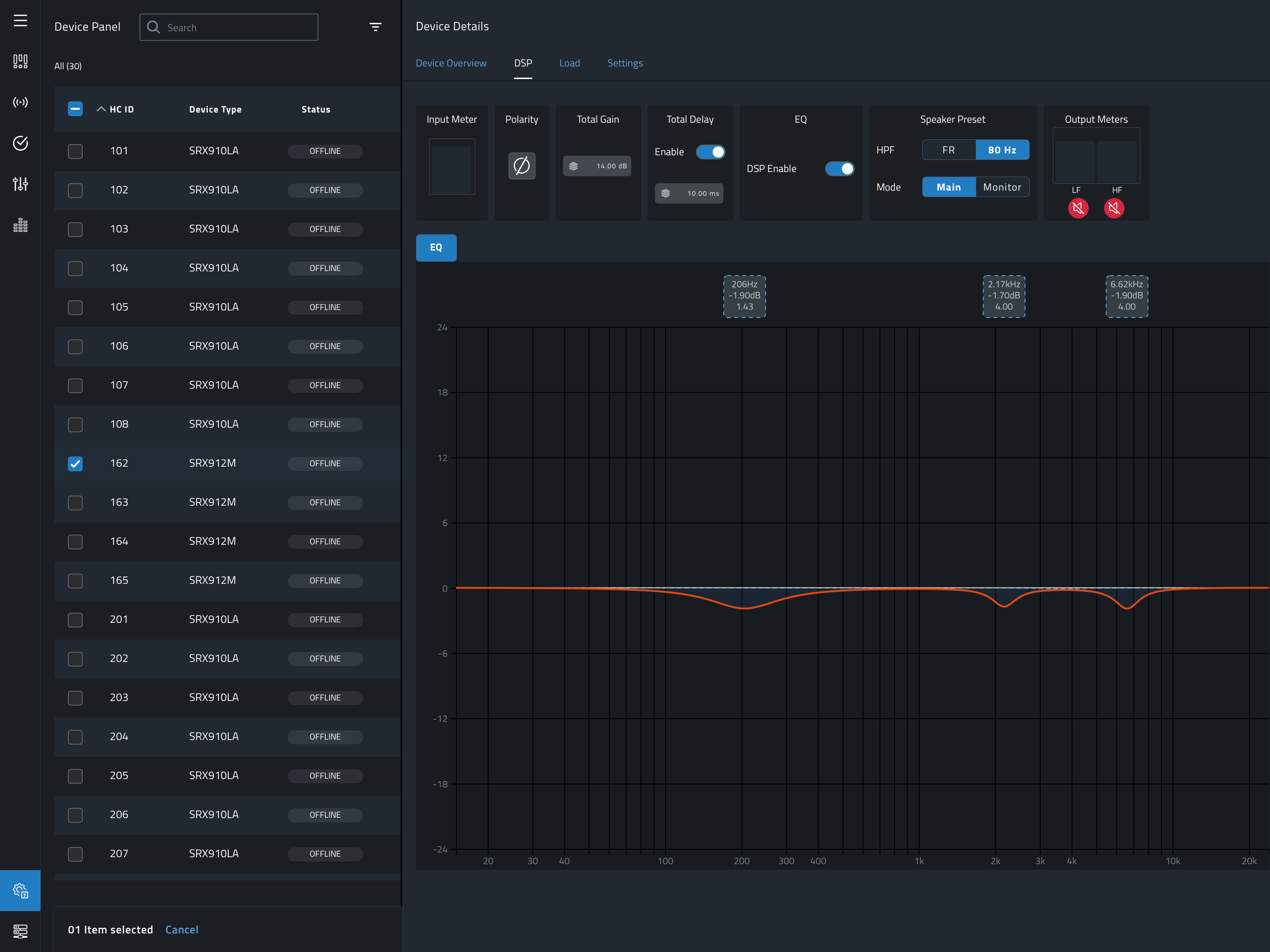Click the filter icon in Device Panel

tap(376, 27)
